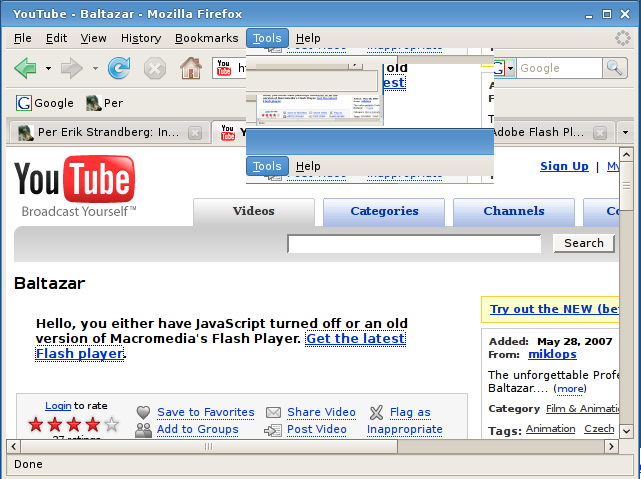Select the Videos tab on YouTube
Image resolution: width=641 pixels, height=479 pixels.
click(254, 211)
